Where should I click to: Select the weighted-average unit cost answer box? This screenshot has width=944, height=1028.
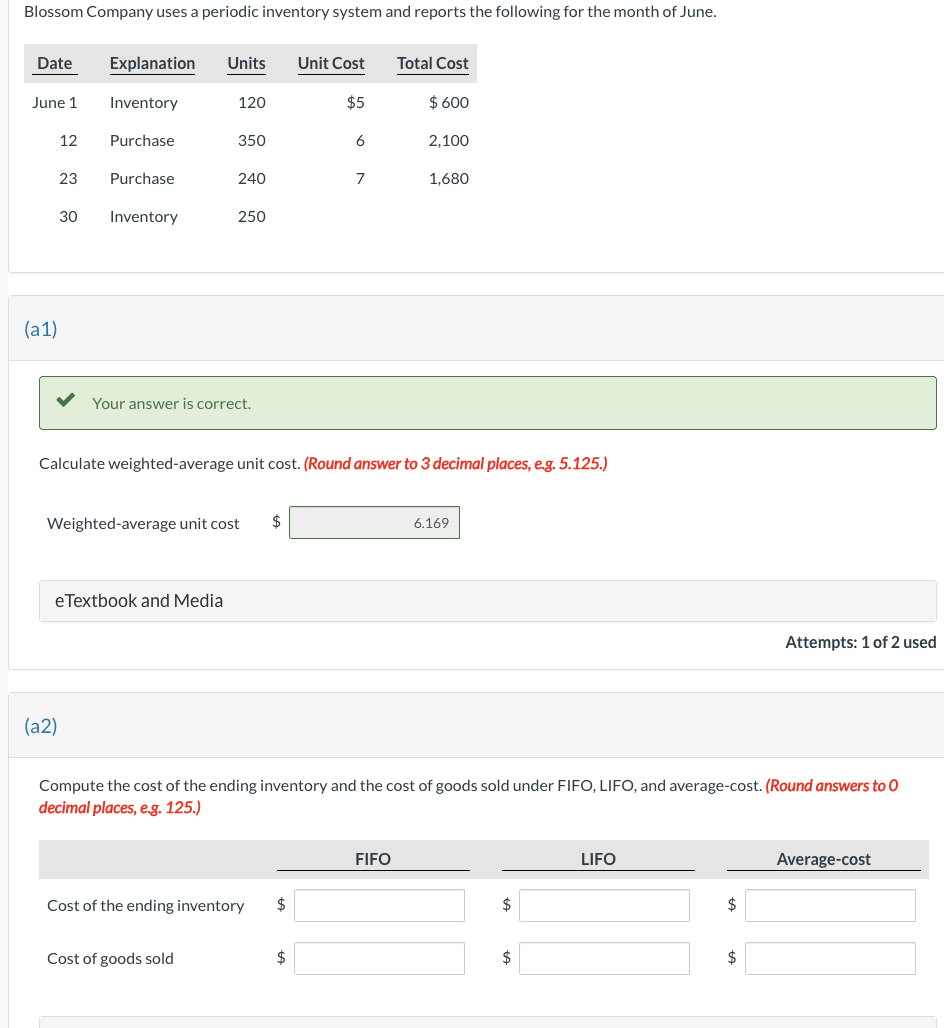coord(374,522)
